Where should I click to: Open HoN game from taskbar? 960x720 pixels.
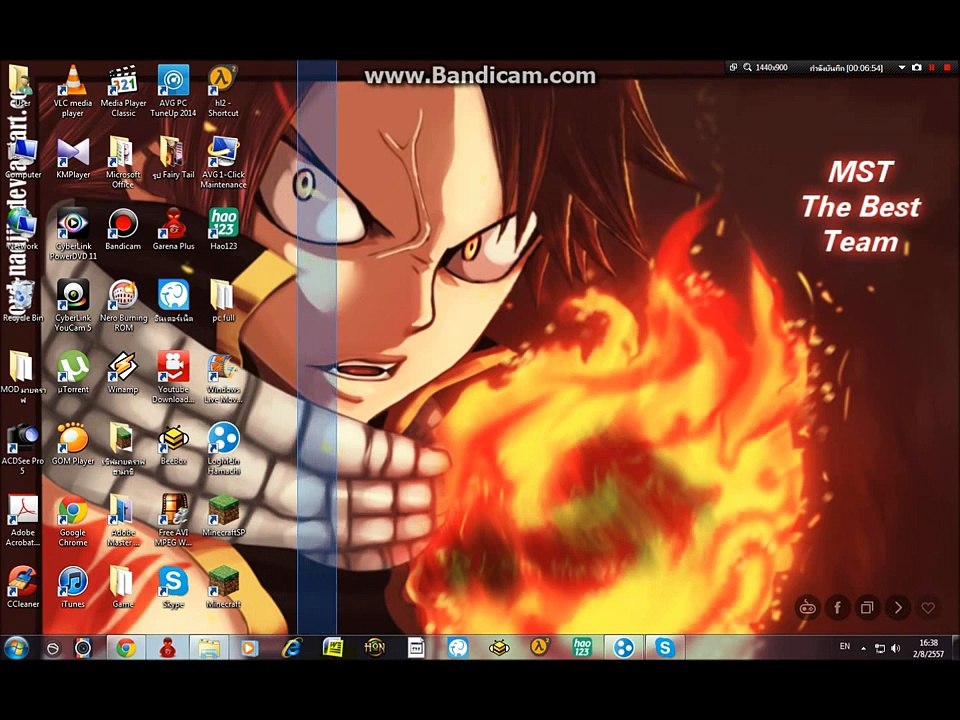tap(374, 648)
